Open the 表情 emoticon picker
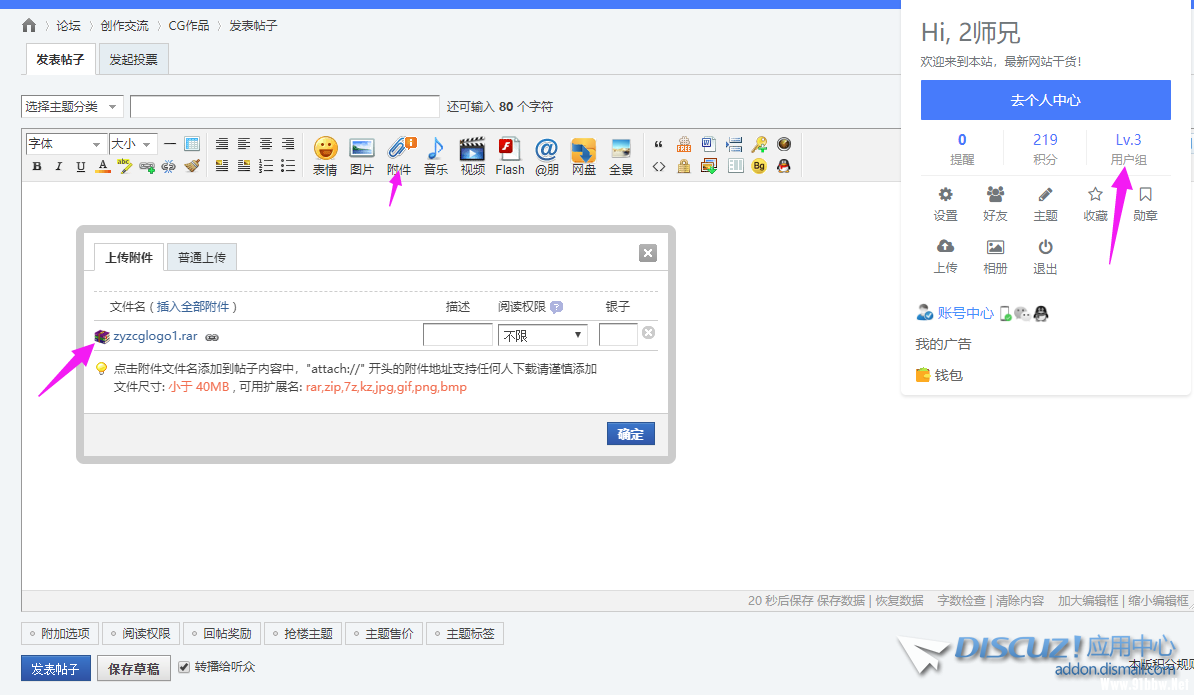This screenshot has height=695, width=1194. [325, 155]
